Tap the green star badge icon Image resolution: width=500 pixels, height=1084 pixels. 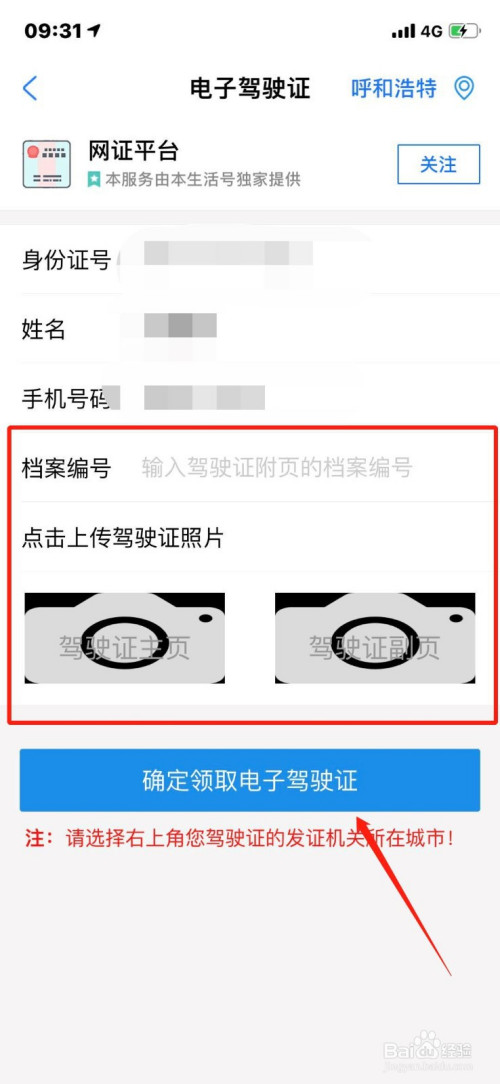[x=95, y=180]
